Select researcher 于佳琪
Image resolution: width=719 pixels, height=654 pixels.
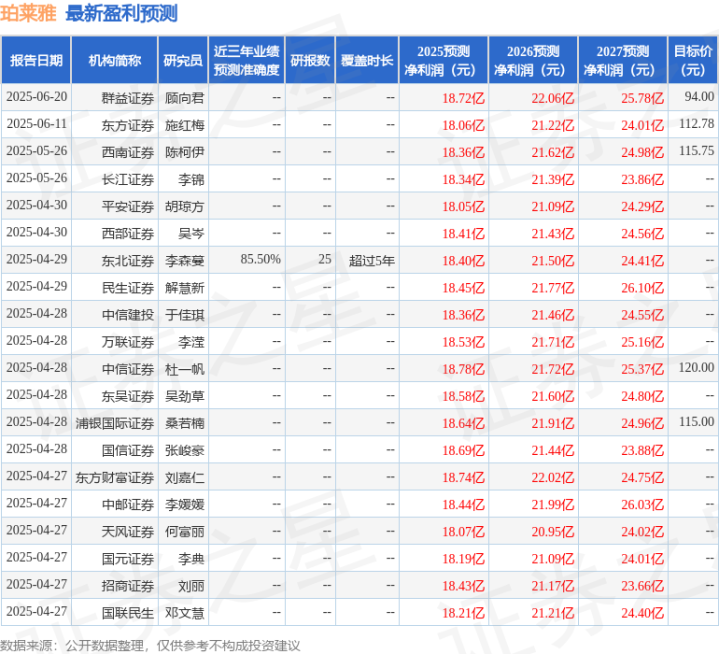(184, 315)
